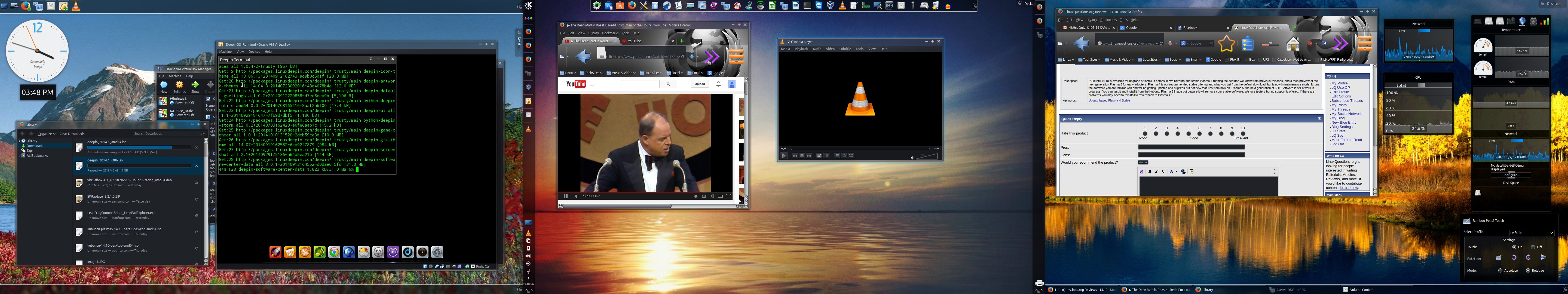1568x294 pixels.
Task: Click the YouTube logo
Action: click(577, 84)
